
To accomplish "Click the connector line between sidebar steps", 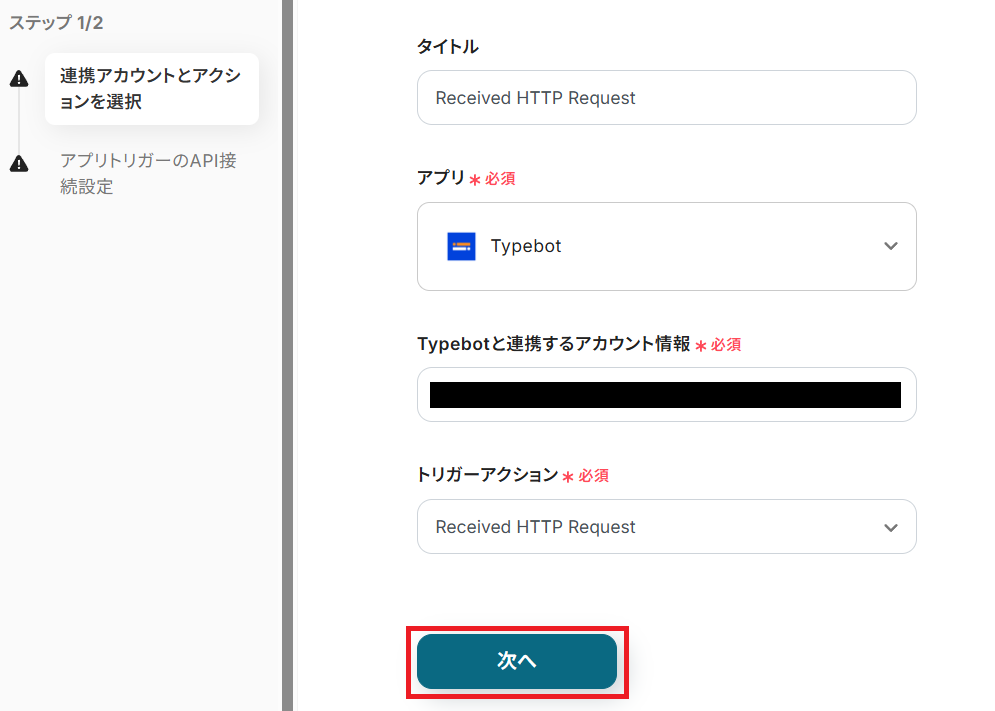I will click(18, 121).
